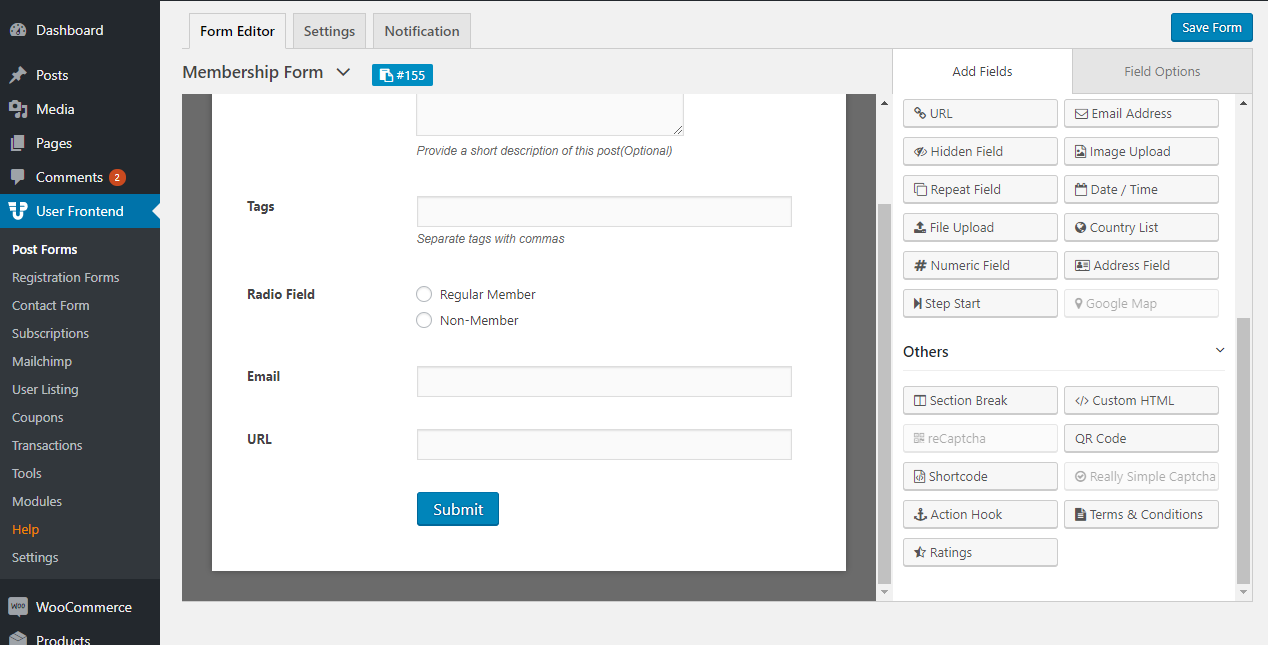Add a Section Break
This screenshot has height=645, width=1268.
980,400
